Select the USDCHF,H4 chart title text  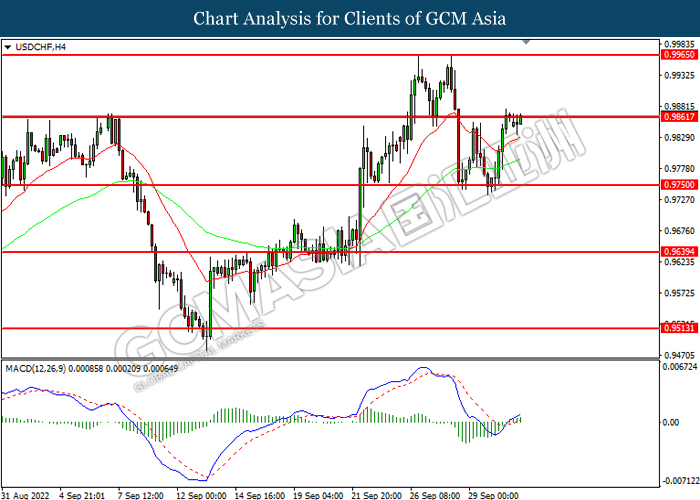(40, 47)
